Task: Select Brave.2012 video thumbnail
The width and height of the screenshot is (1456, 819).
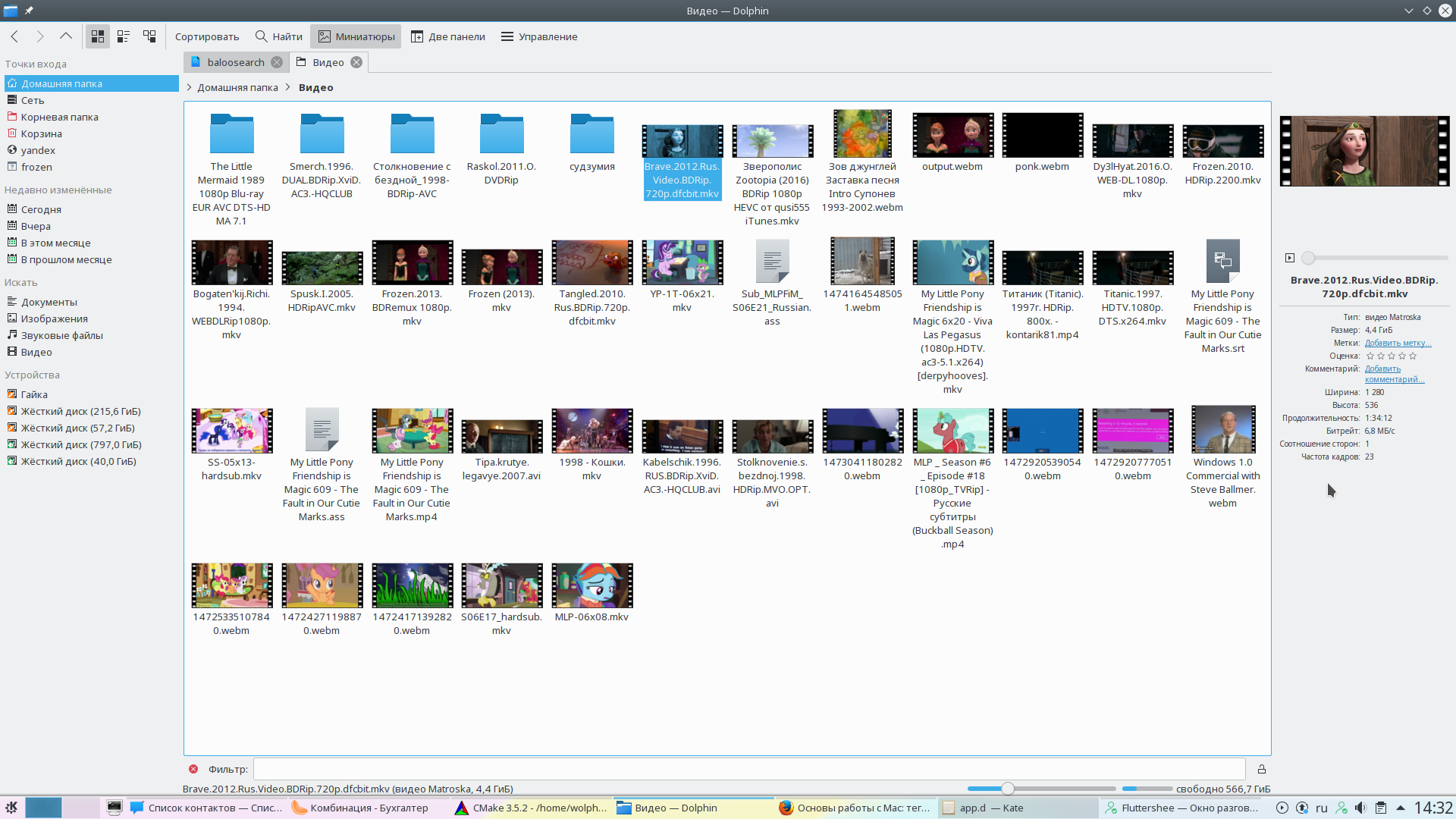Action: 682,141
